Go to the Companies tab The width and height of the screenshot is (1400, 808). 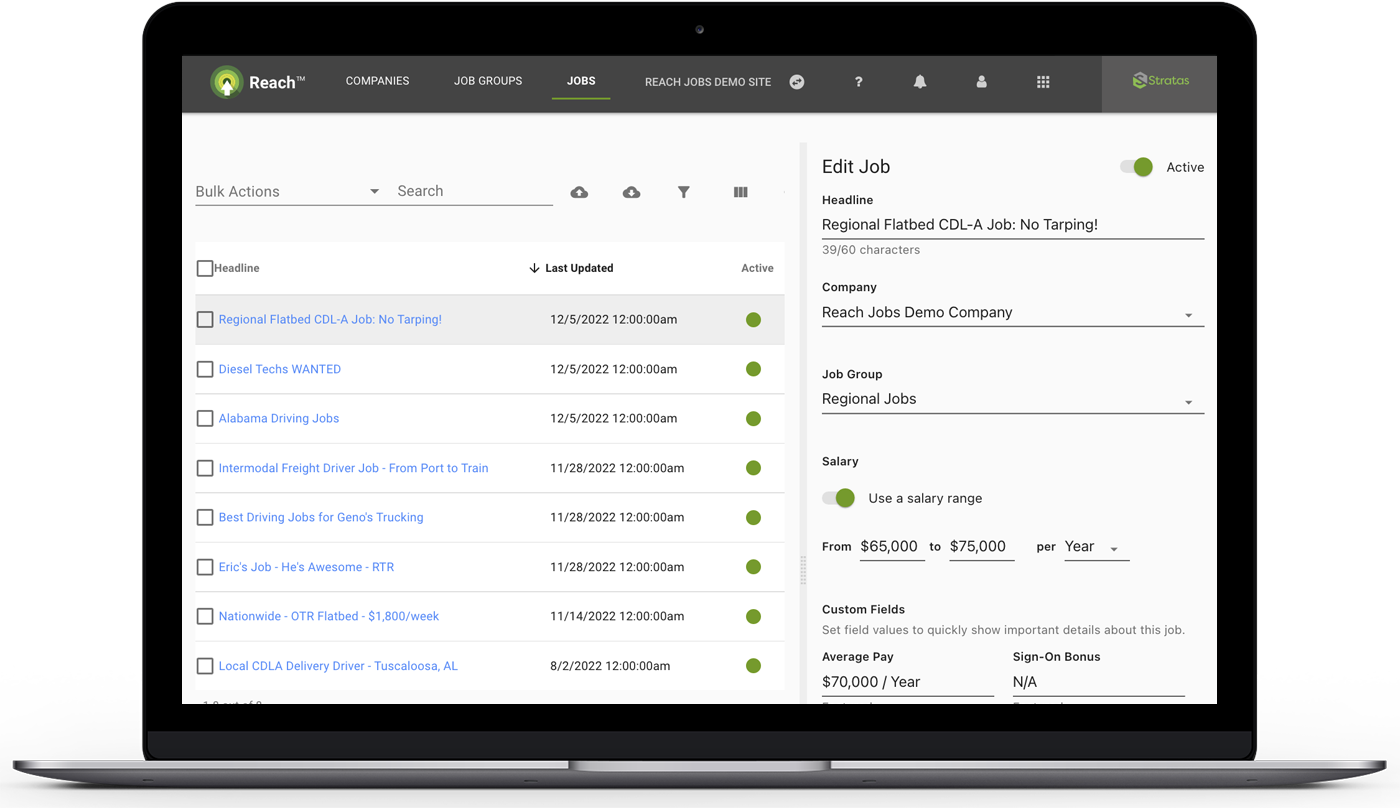point(377,81)
